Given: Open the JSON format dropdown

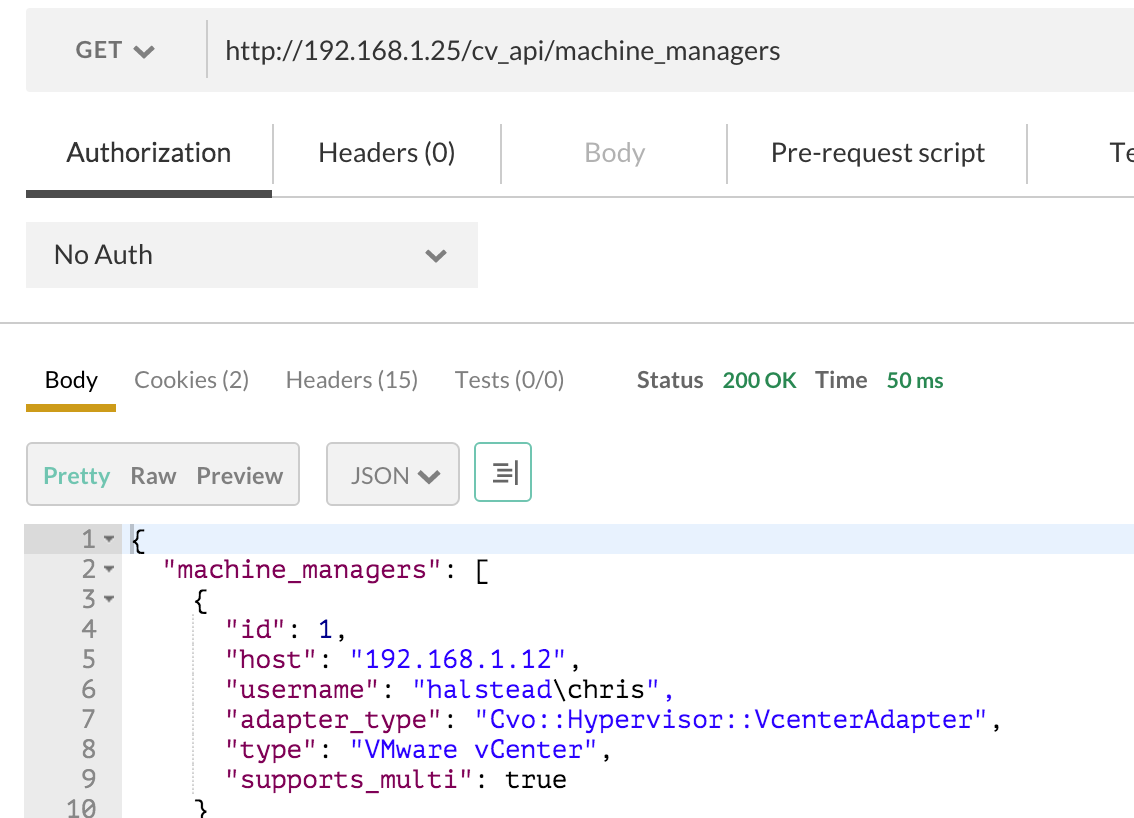Looking at the screenshot, I should [393, 476].
